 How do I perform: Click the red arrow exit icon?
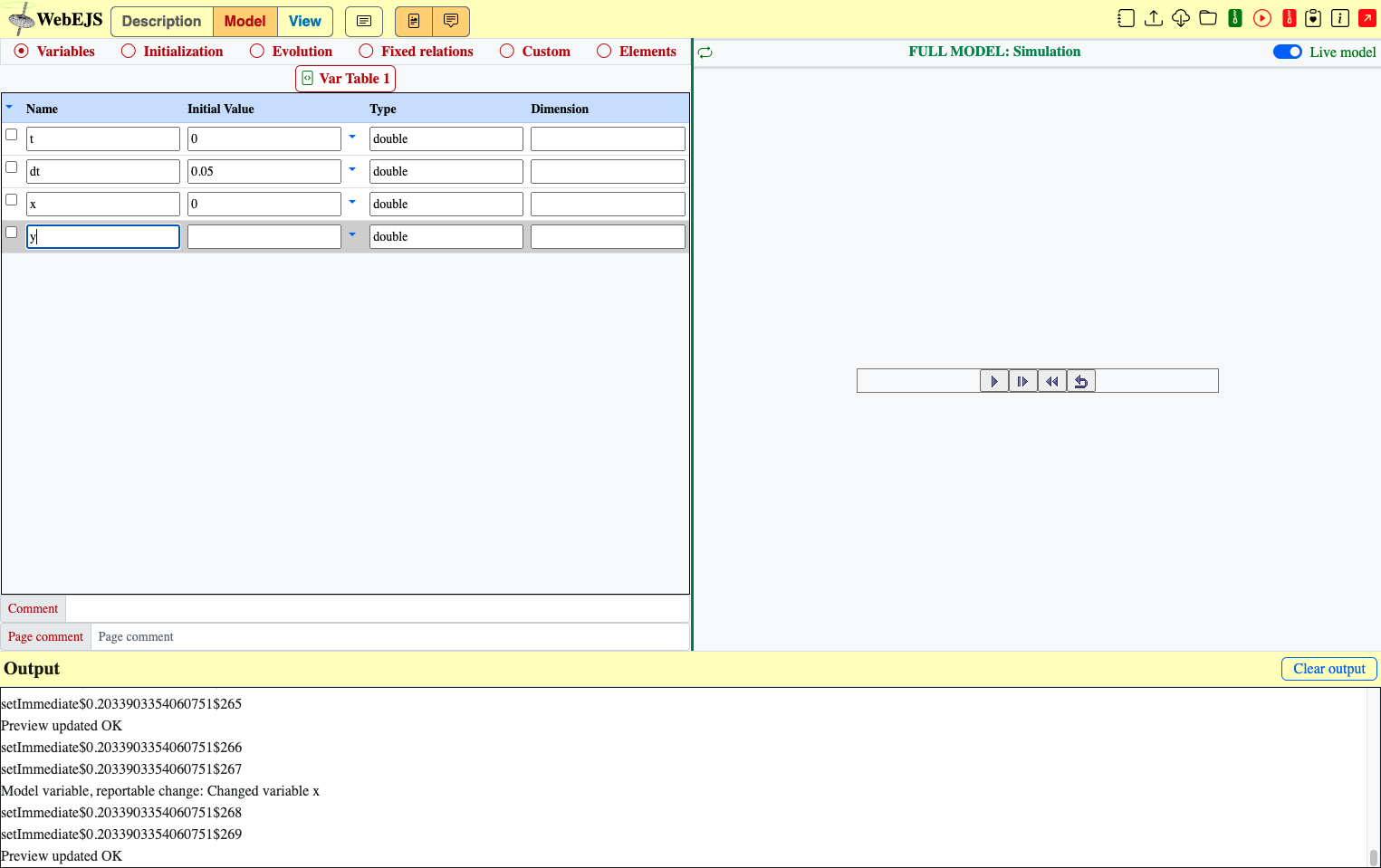point(1367,18)
